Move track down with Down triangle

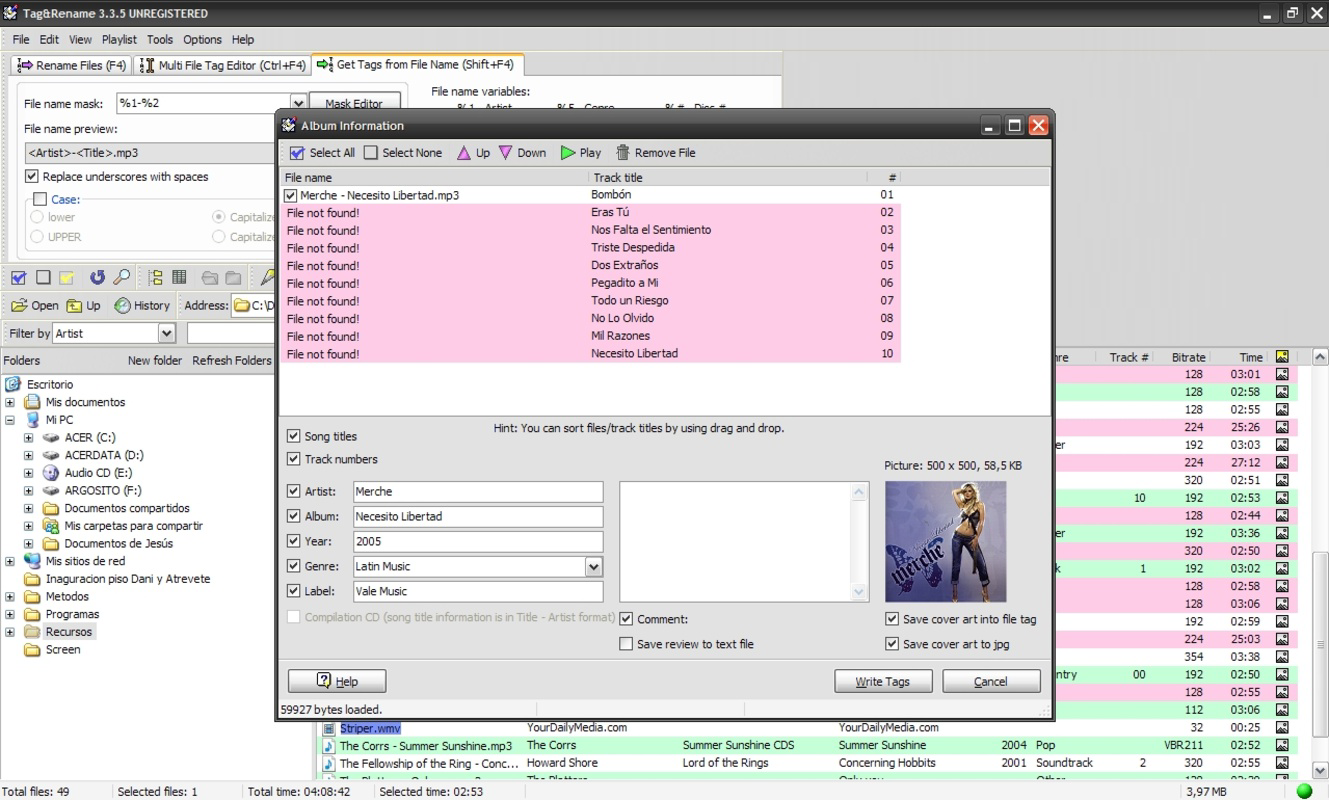(506, 153)
